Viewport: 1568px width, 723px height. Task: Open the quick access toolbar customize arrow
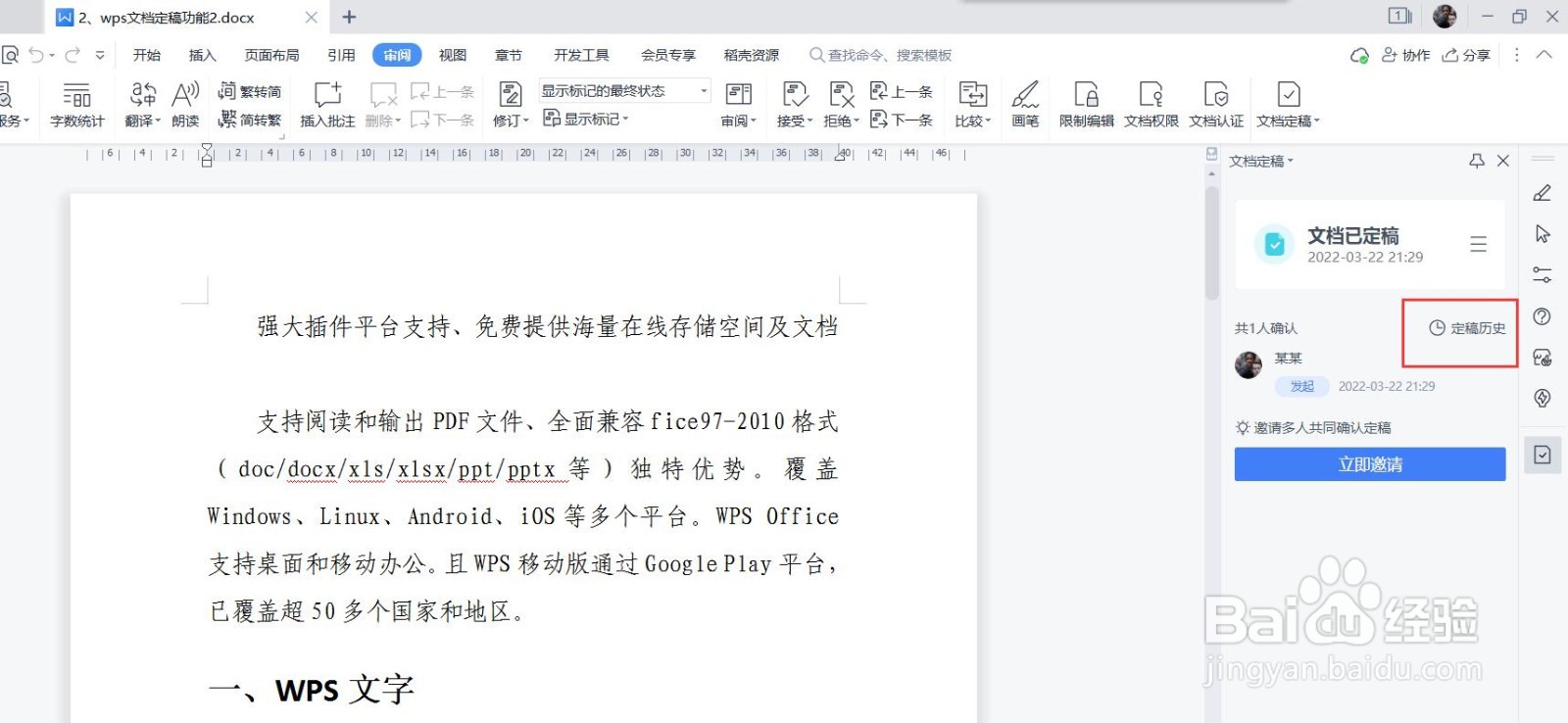coord(99,55)
